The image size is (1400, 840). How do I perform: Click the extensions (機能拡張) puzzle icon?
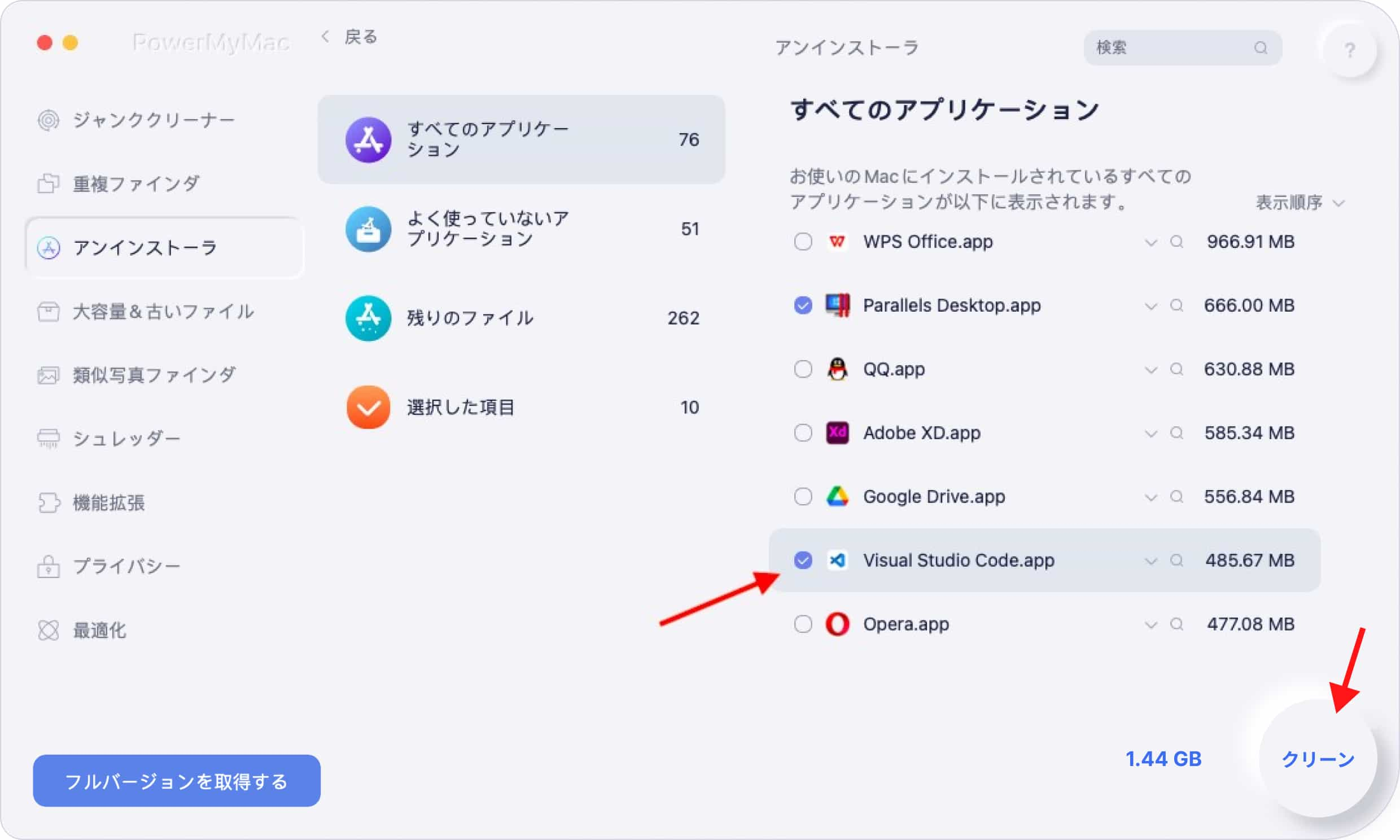tap(49, 502)
